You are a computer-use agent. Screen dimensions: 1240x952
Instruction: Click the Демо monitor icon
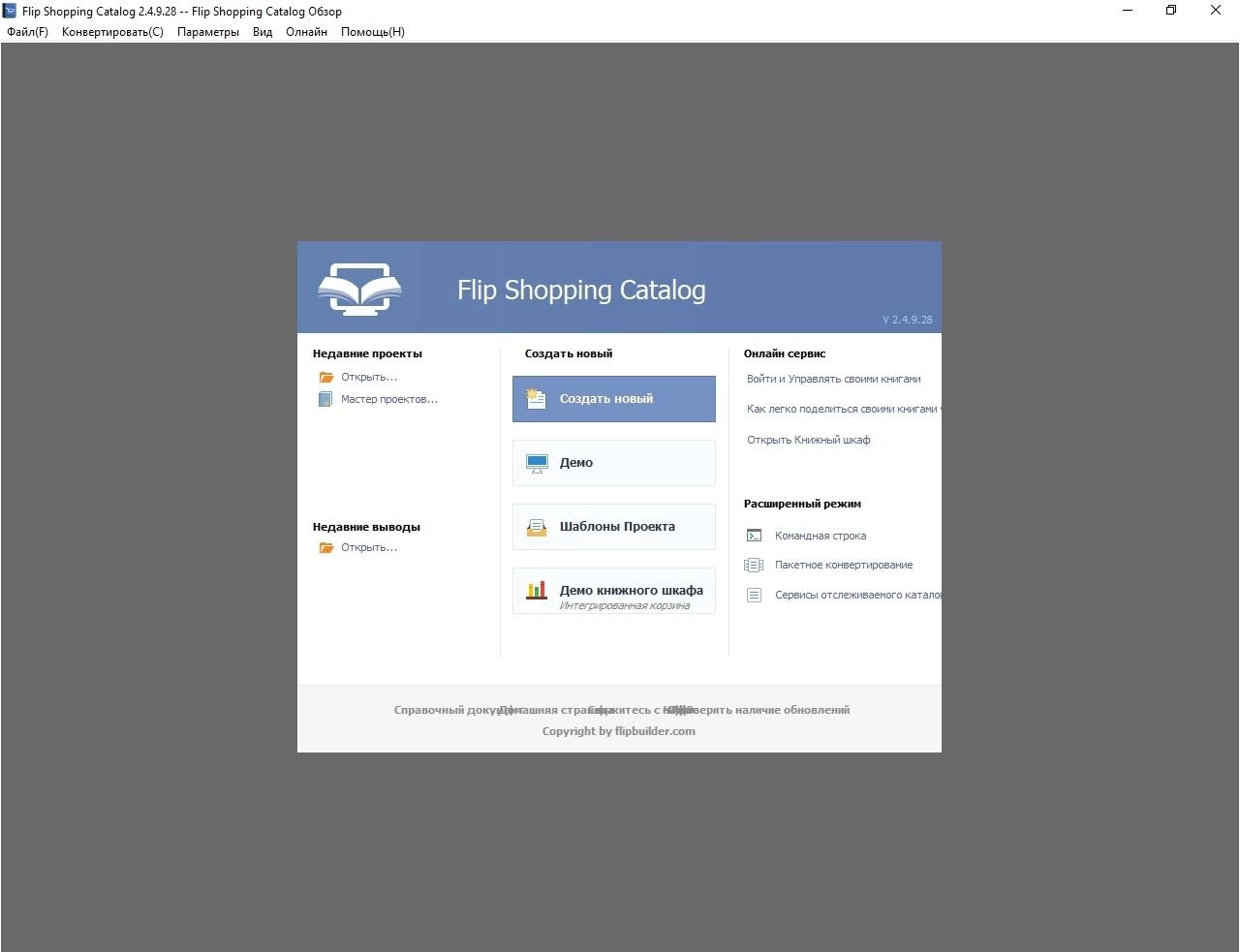pyautogui.click(x=537, y=463)
